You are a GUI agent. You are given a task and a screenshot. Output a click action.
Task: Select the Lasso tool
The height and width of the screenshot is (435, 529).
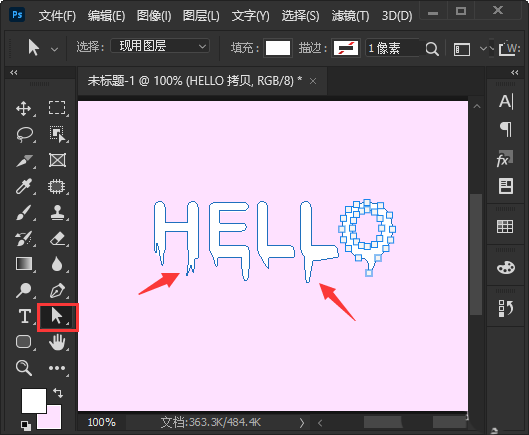pyautogui.click(x=24, y=135)
